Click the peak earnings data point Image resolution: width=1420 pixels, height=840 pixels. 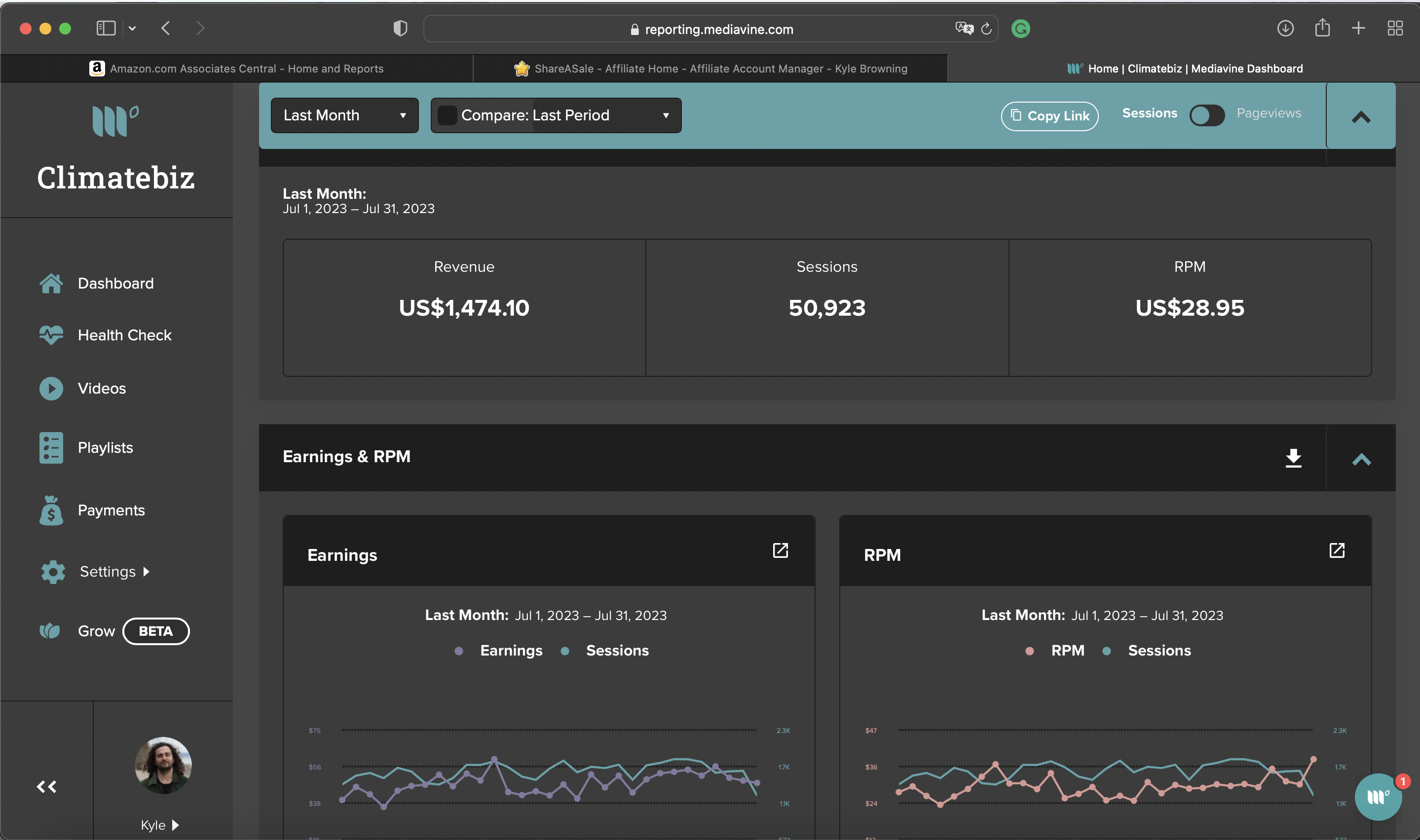[x=494, y=759]
